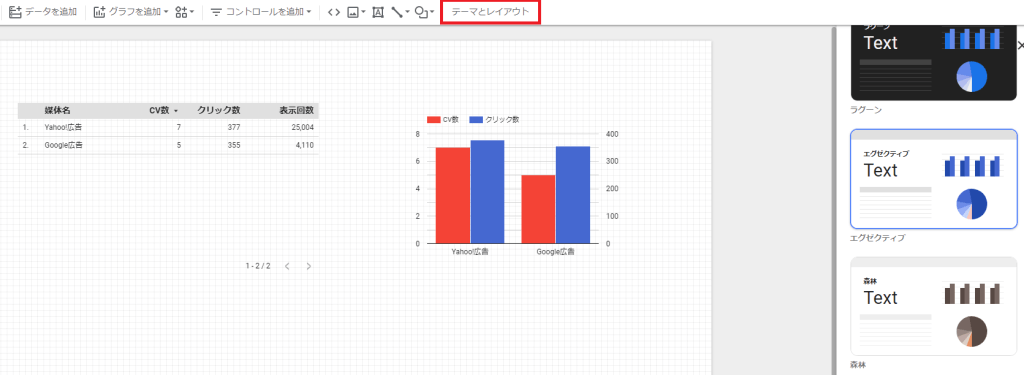The height and width of the screenshot is (375, 1024).
Task: Click the クリック数 column header
Action: click(x=219, y=110)
